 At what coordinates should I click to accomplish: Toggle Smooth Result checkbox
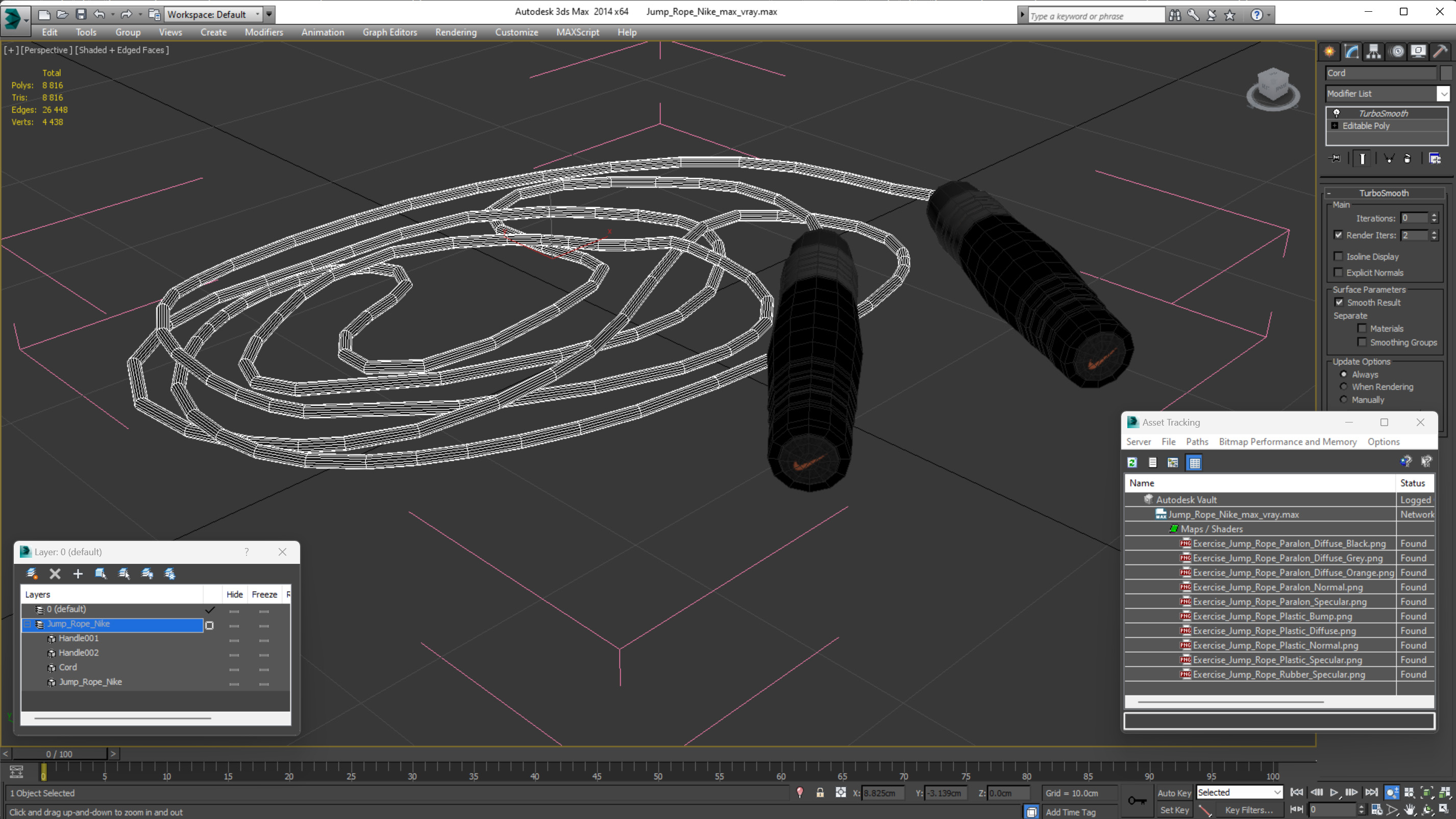click(x=1339, y=303)
